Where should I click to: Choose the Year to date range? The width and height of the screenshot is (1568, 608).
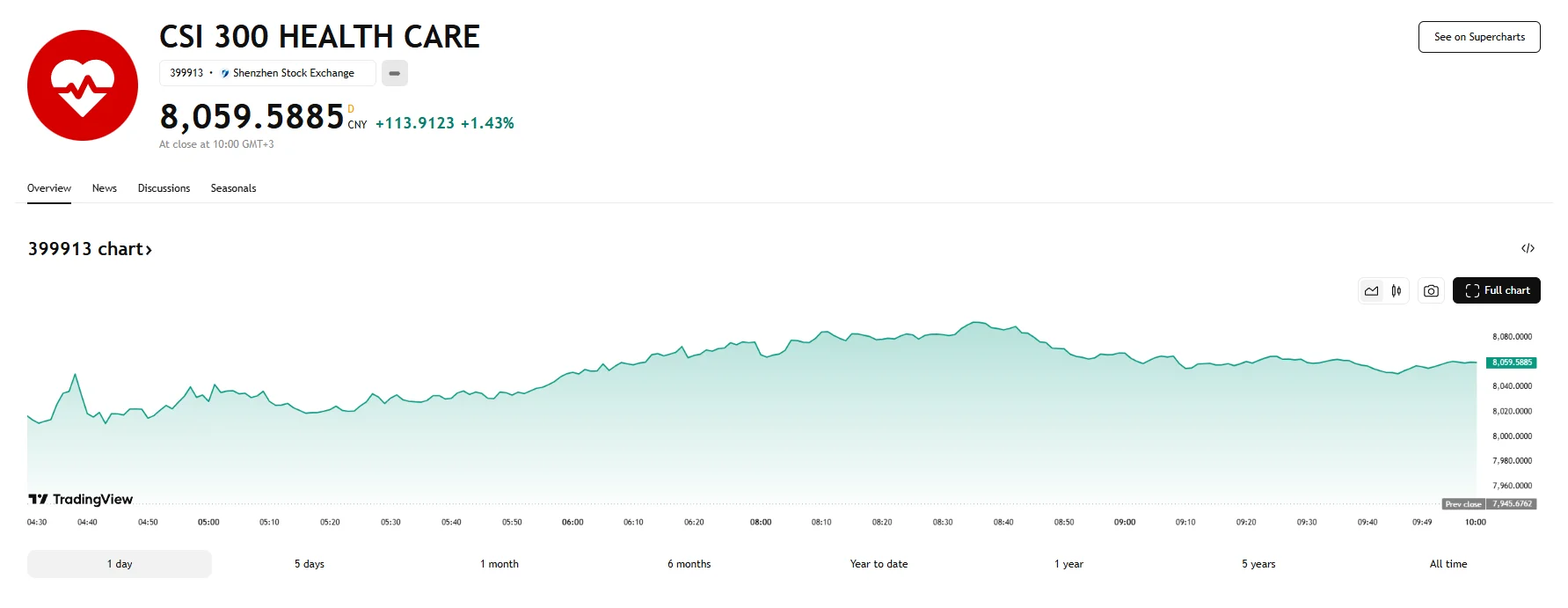[879, 564]
